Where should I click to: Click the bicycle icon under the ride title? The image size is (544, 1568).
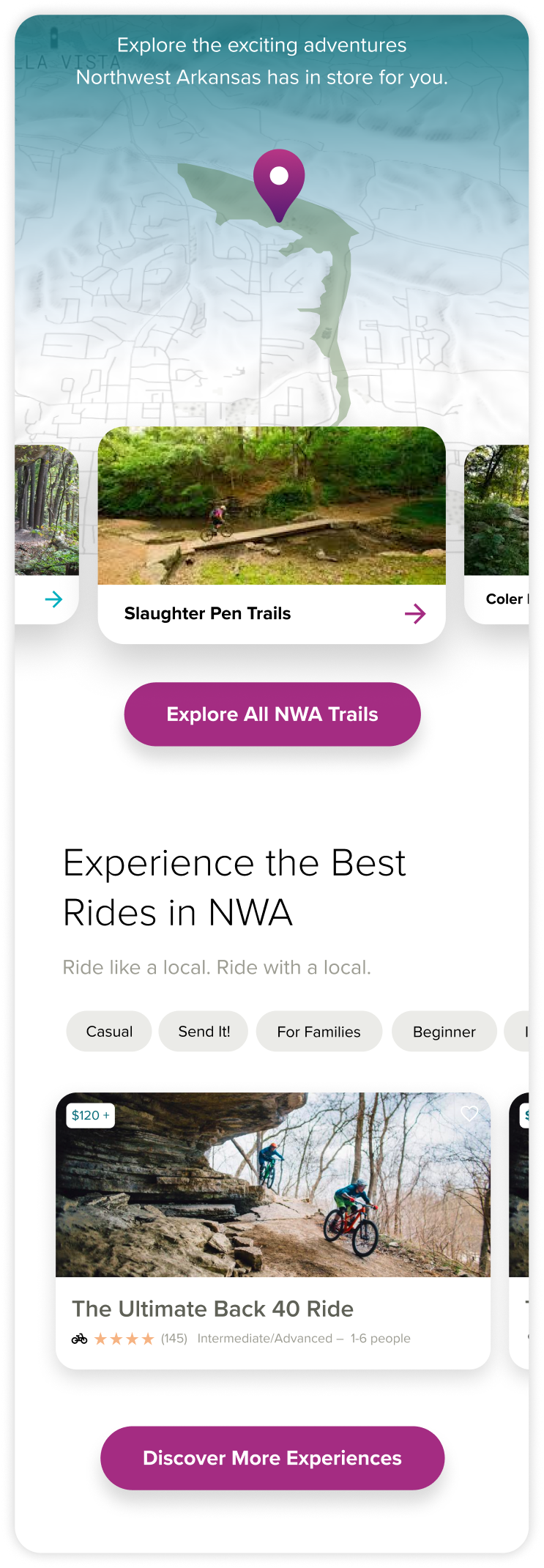(x=79, y=1339)
